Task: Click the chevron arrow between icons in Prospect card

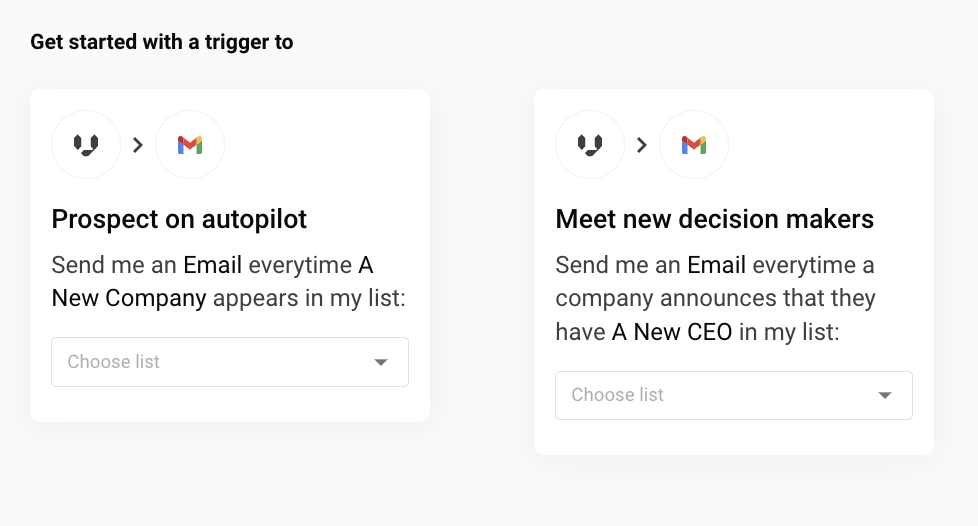Action: pyautogui.click(x=138, y=145)
